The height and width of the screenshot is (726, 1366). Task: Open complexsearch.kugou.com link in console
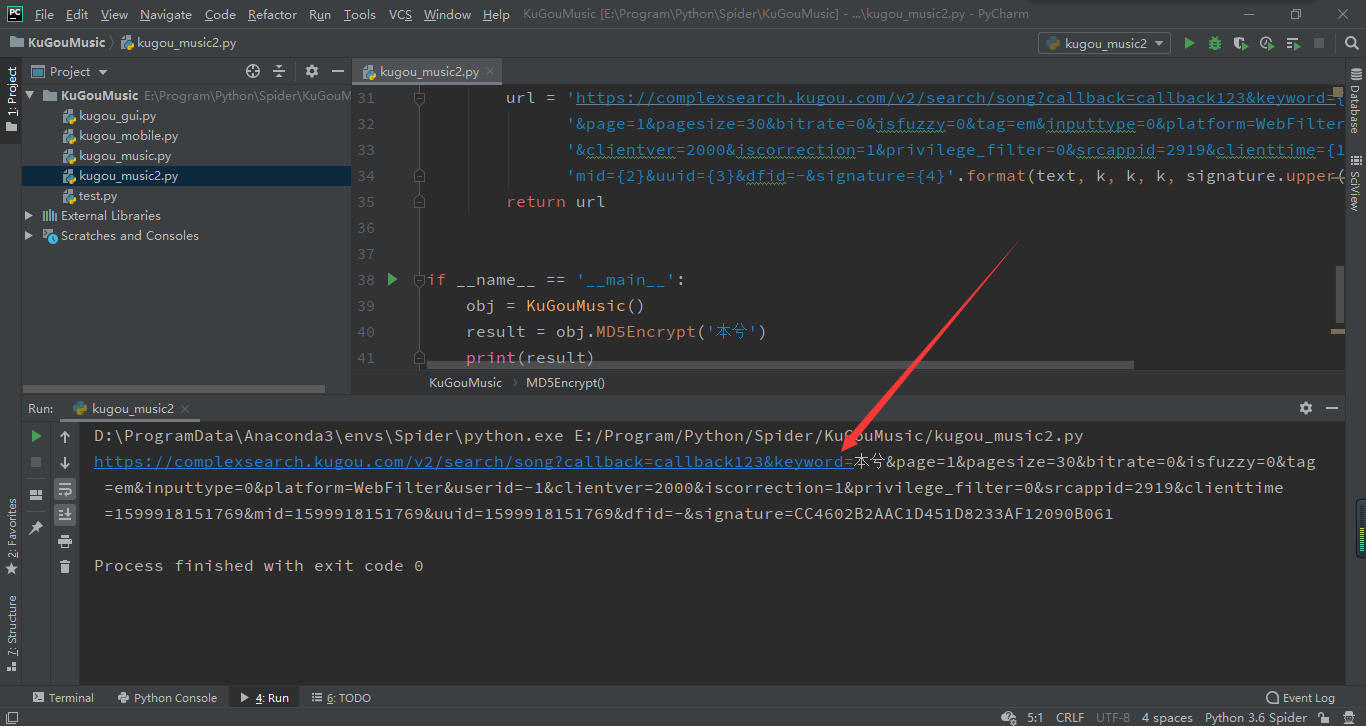(473, 461)
